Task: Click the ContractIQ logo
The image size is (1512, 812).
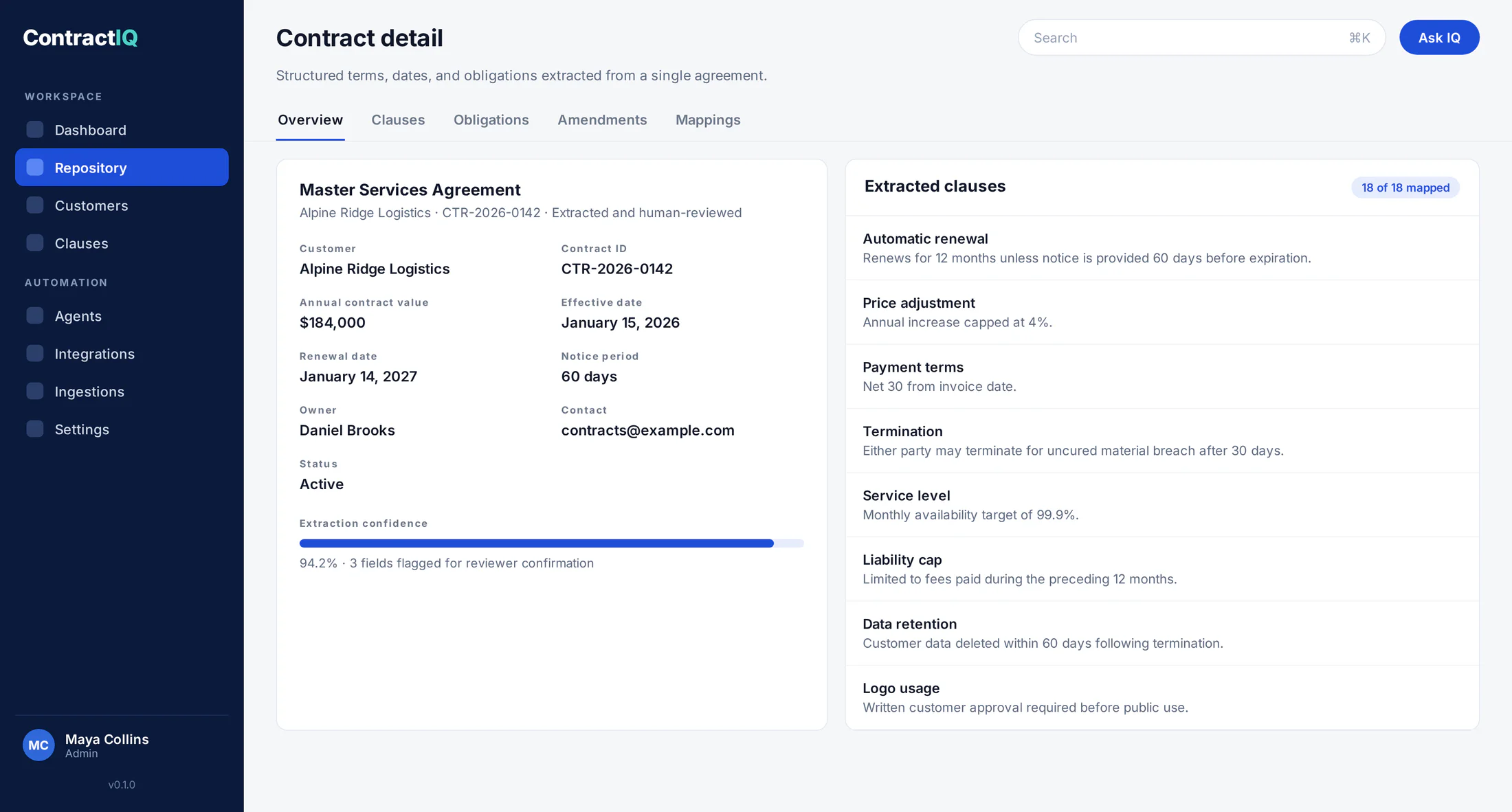Action: click(x=80, y=38)
